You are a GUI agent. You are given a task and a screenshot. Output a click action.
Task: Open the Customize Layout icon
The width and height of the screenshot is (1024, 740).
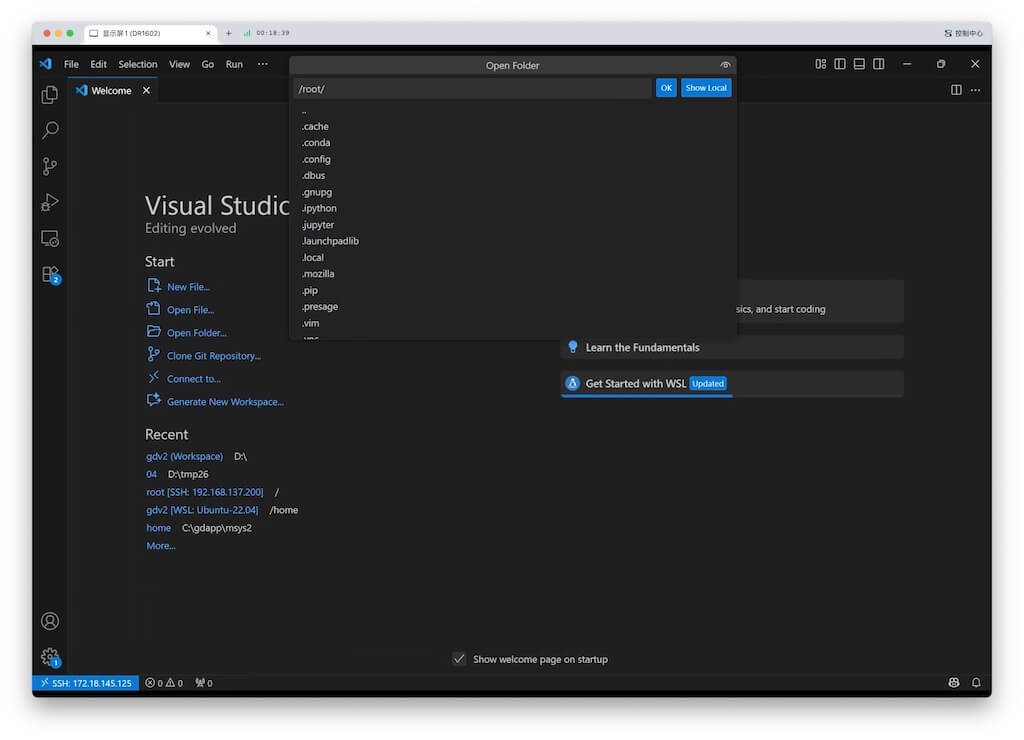click(819, 63)
